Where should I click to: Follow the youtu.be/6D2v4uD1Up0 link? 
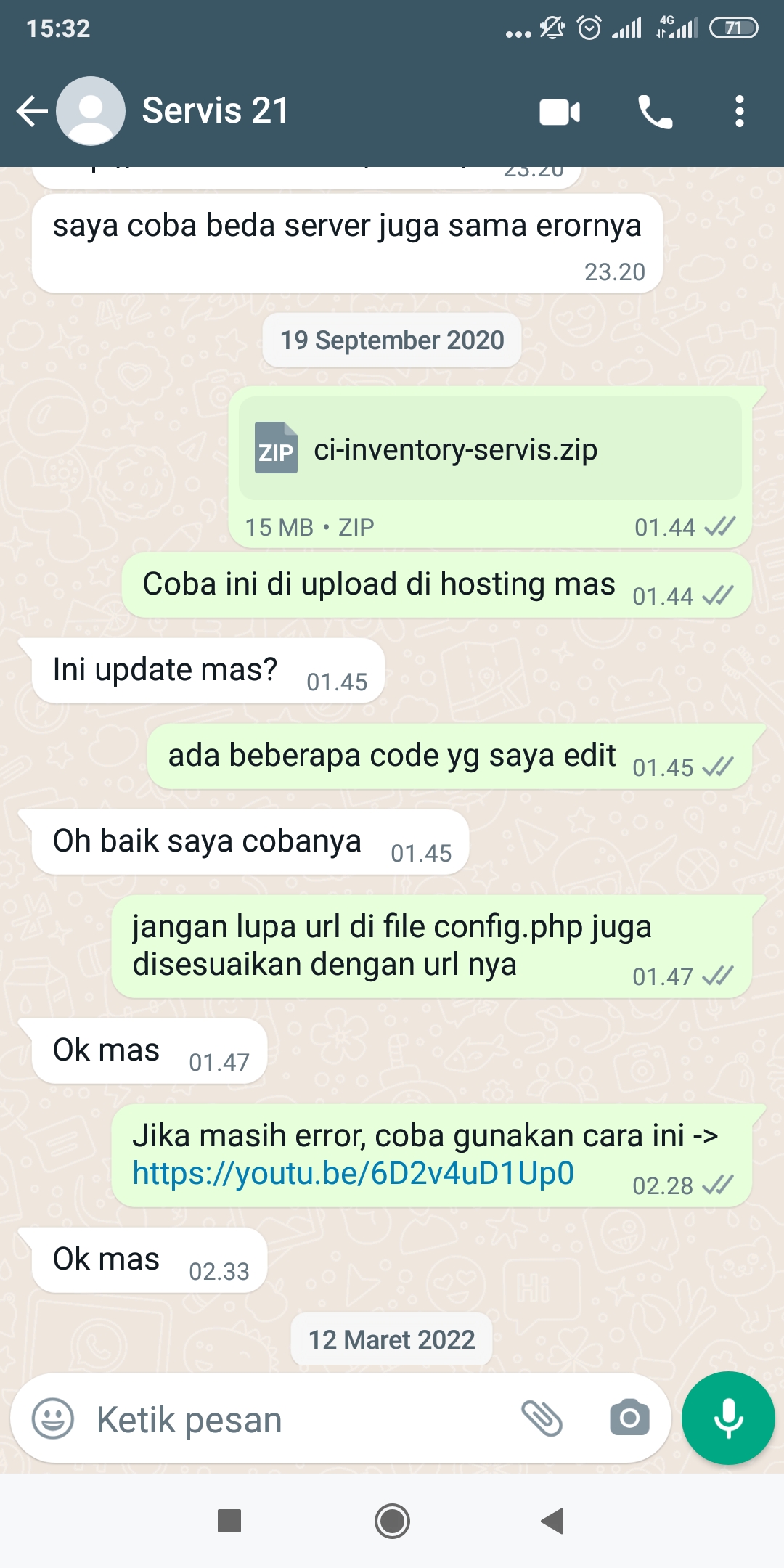[354, 1173]
